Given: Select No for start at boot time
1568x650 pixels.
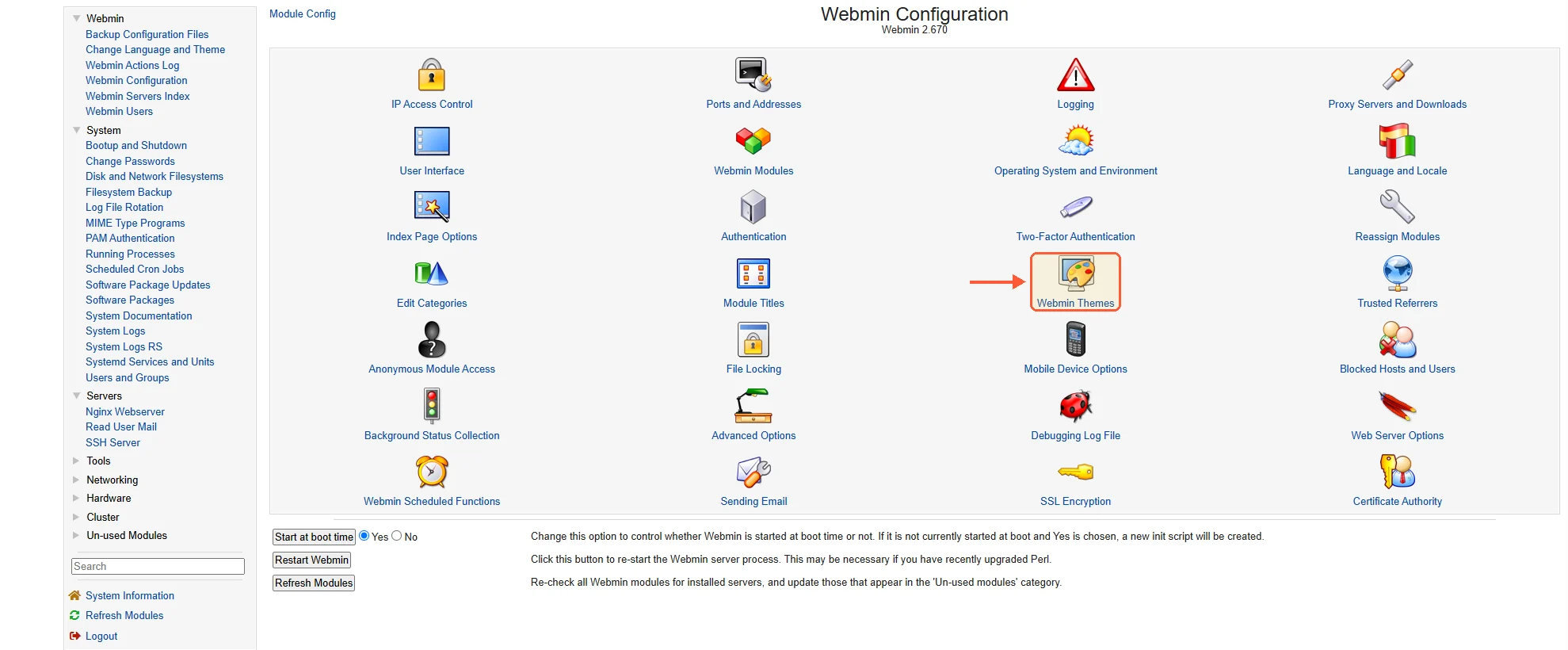Looking at the screenshot, I should (397, 536).
